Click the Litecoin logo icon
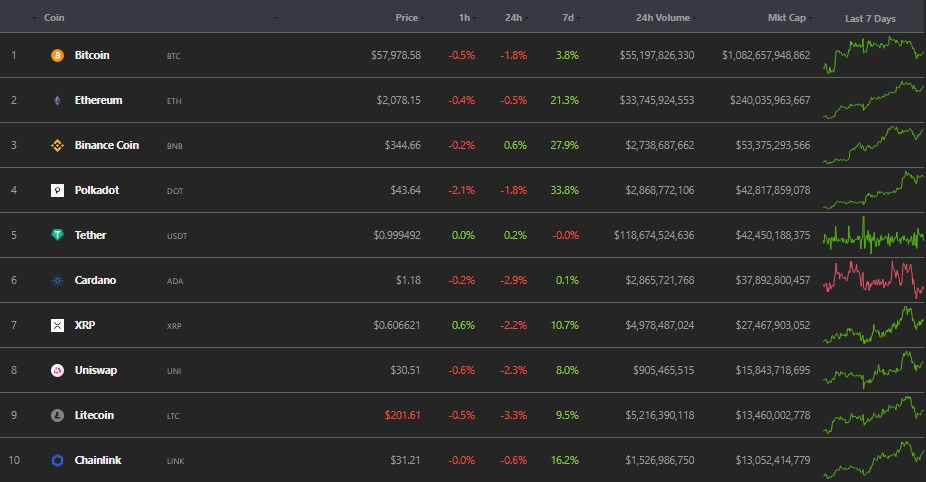Image resolution: width=926 pixels, height=482 pixels. coord(57,415)
